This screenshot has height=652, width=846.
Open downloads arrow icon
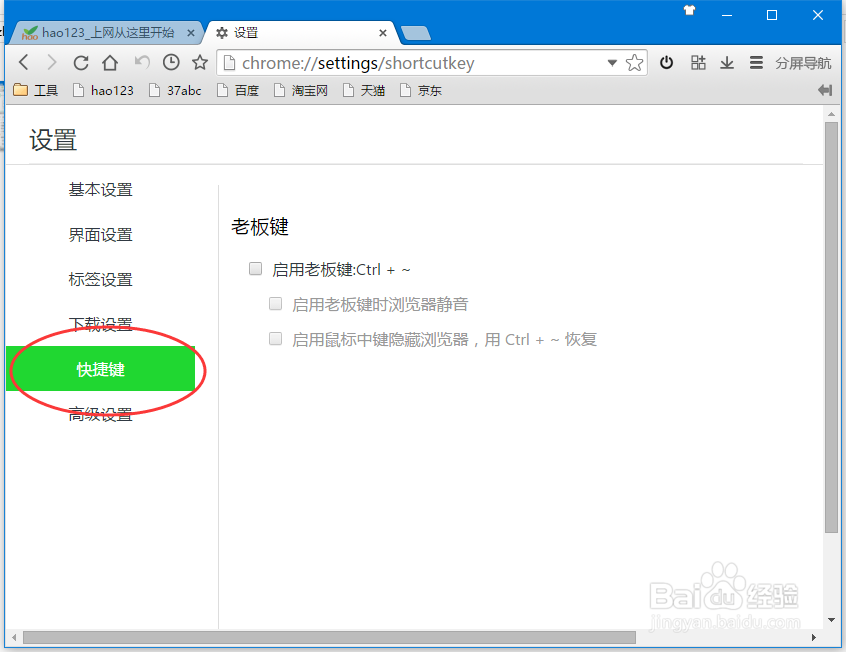(727, 63)
